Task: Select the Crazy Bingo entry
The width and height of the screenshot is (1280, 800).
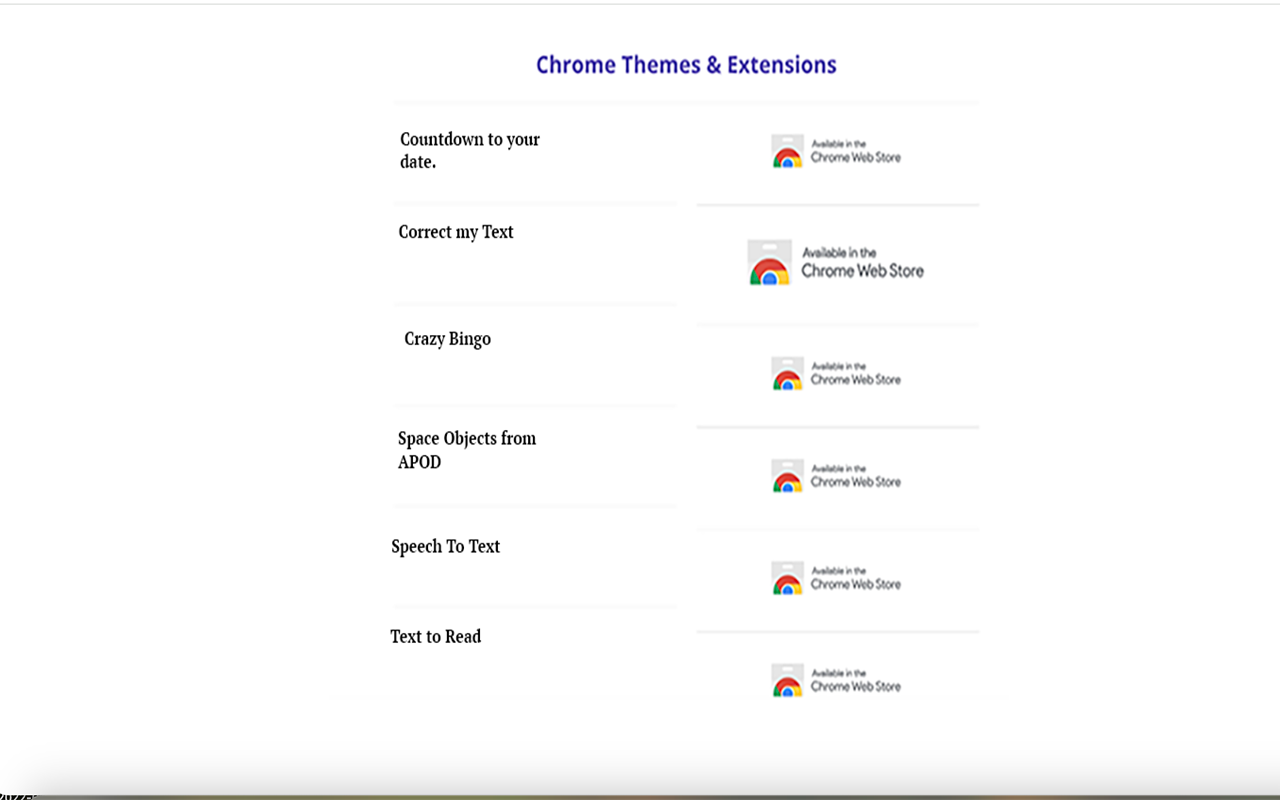Action: 448,339
